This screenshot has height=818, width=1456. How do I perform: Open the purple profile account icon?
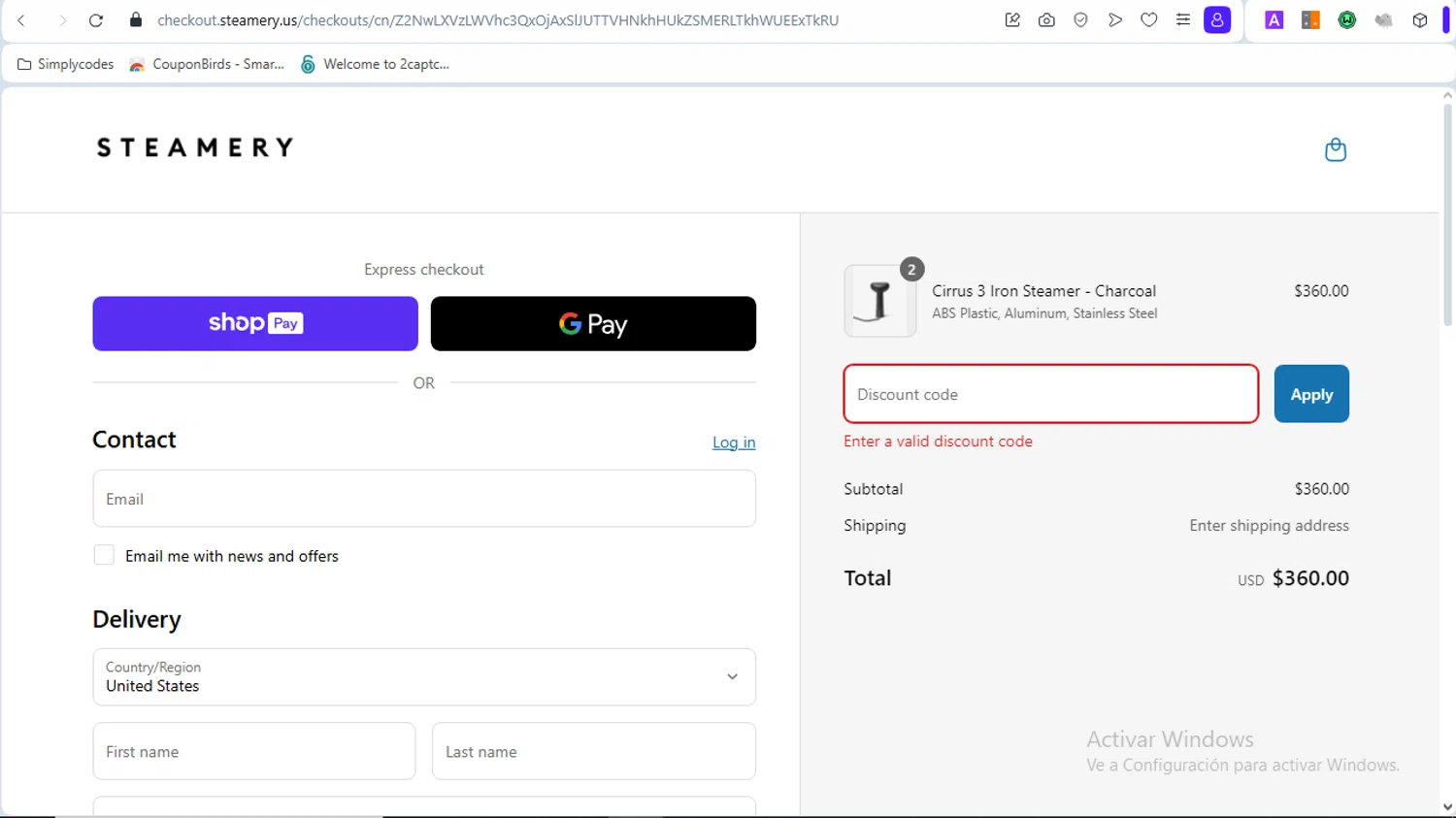[x=1217, y=19]
